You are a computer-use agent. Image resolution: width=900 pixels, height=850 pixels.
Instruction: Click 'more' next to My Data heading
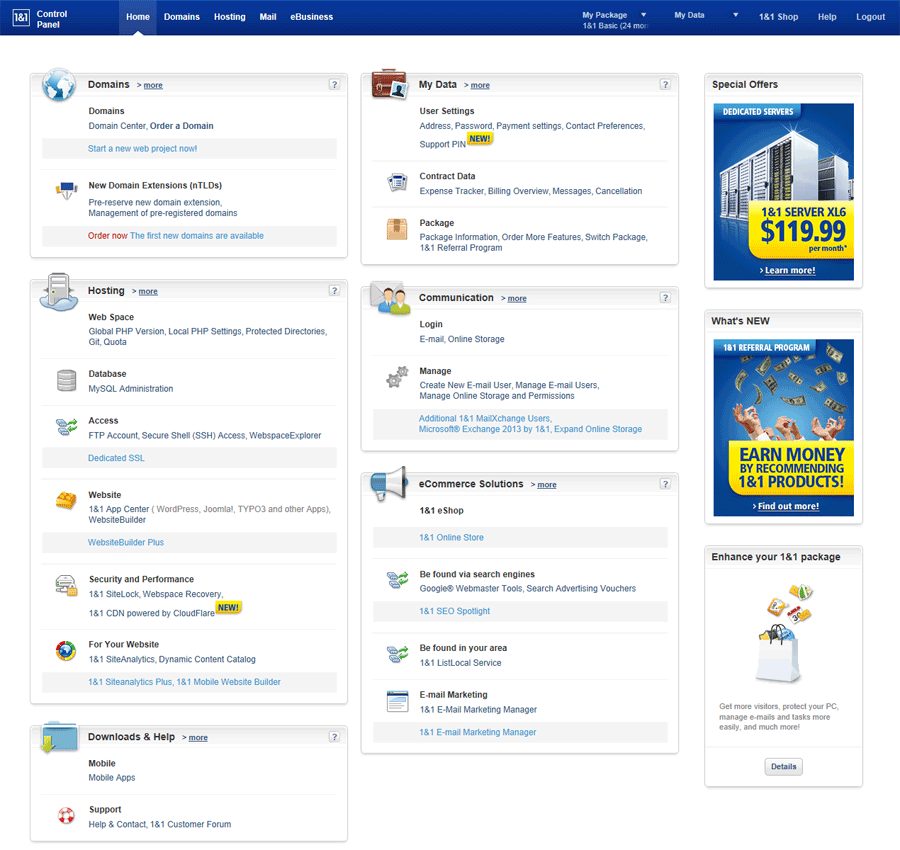click(x=480, y=86)
